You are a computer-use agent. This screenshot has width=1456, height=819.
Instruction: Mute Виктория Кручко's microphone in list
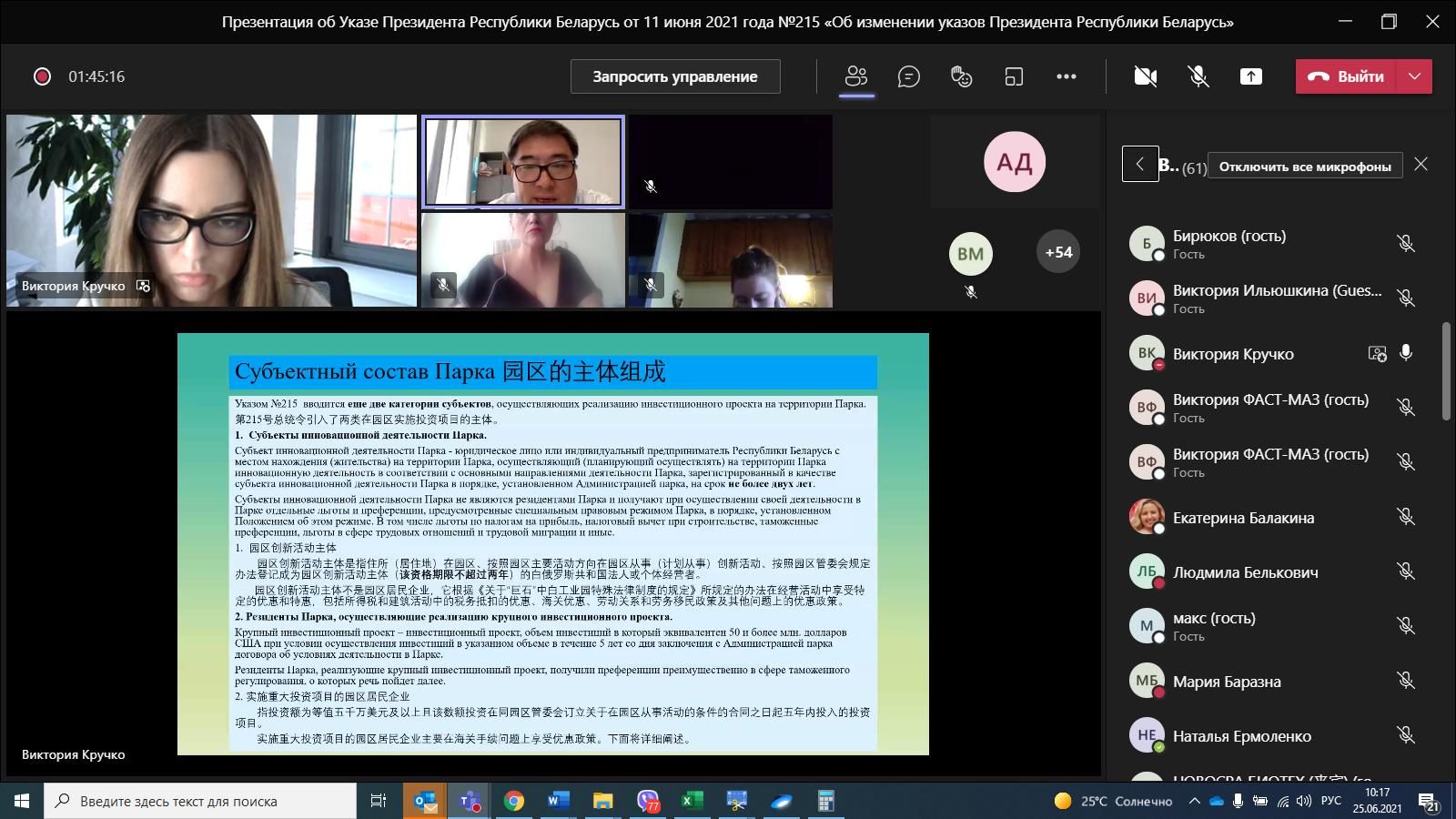(x=1406, y=353)
